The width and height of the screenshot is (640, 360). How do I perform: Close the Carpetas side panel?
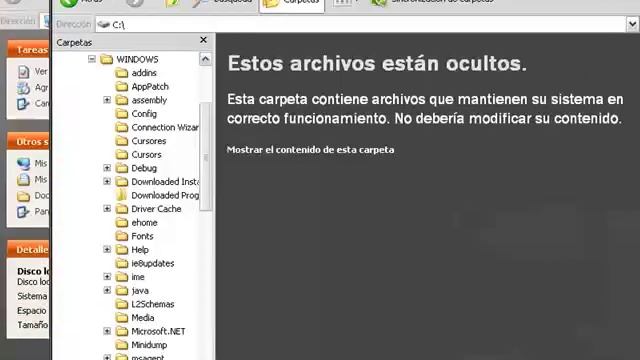[x=203, y=40]
